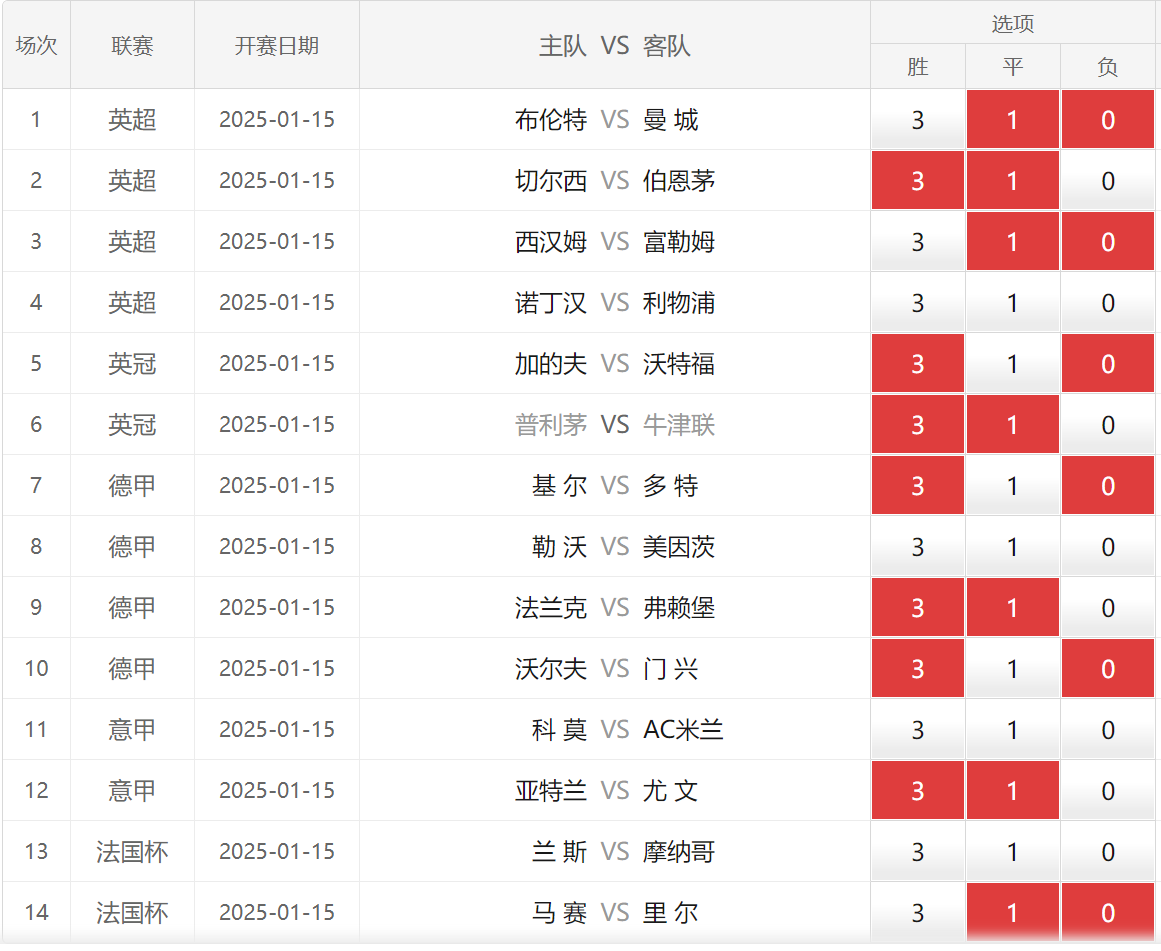Click the 选项 header label
Image resolution: width=1161 pixels, height=951 pixels.
coord(1012,24)
